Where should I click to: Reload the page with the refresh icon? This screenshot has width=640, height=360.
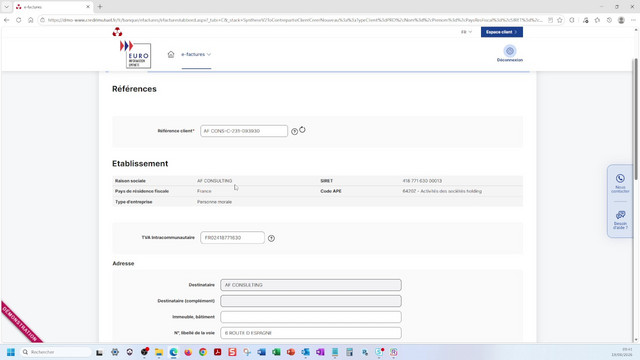click(x=18, y=20)
